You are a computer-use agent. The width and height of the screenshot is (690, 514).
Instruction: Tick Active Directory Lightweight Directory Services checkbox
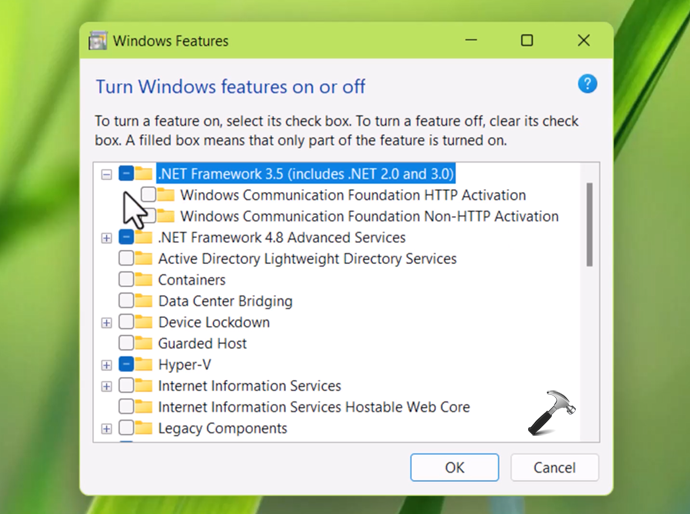[126, 259]
